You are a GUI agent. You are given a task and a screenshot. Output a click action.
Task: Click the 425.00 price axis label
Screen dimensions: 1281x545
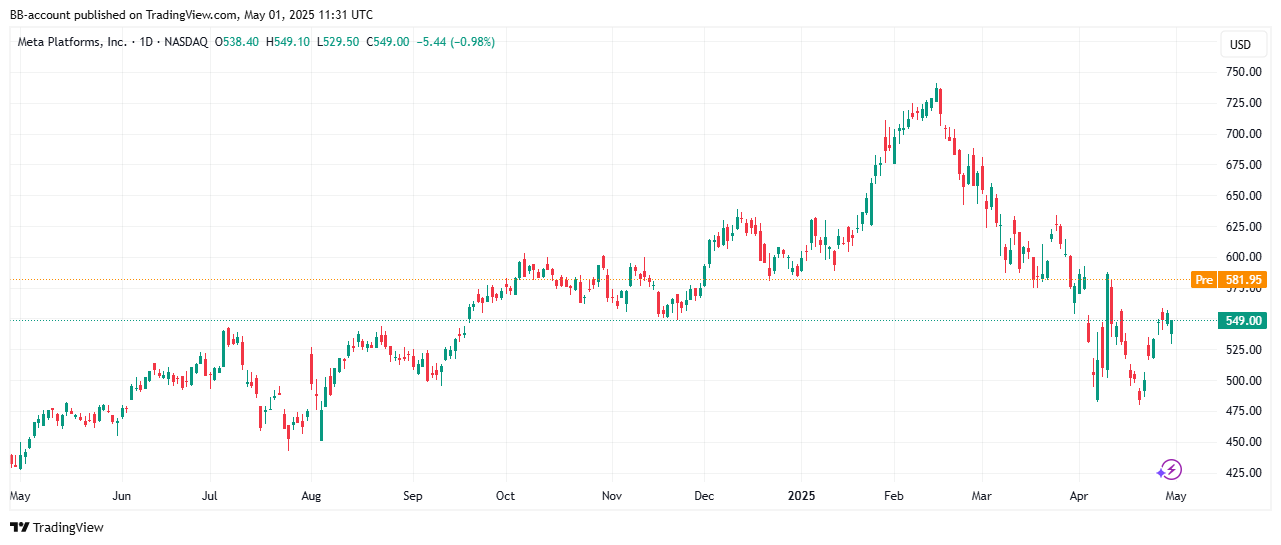coord(1241,473)
